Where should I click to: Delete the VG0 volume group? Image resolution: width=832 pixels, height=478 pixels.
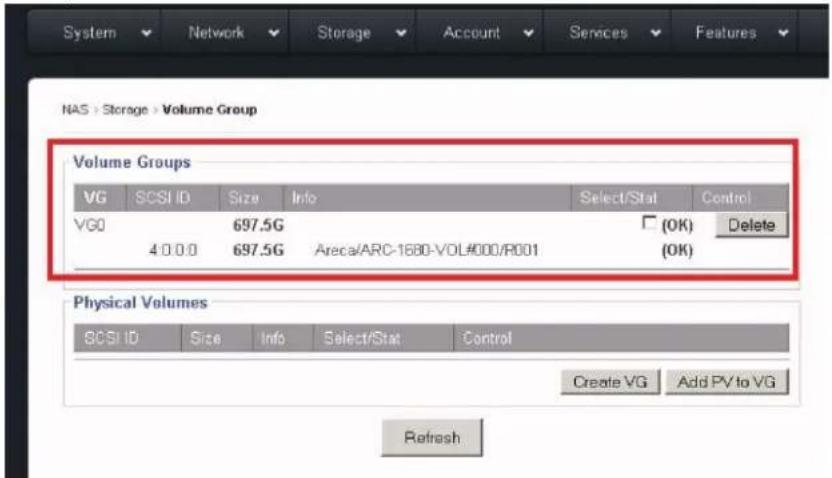pos(751,225)
